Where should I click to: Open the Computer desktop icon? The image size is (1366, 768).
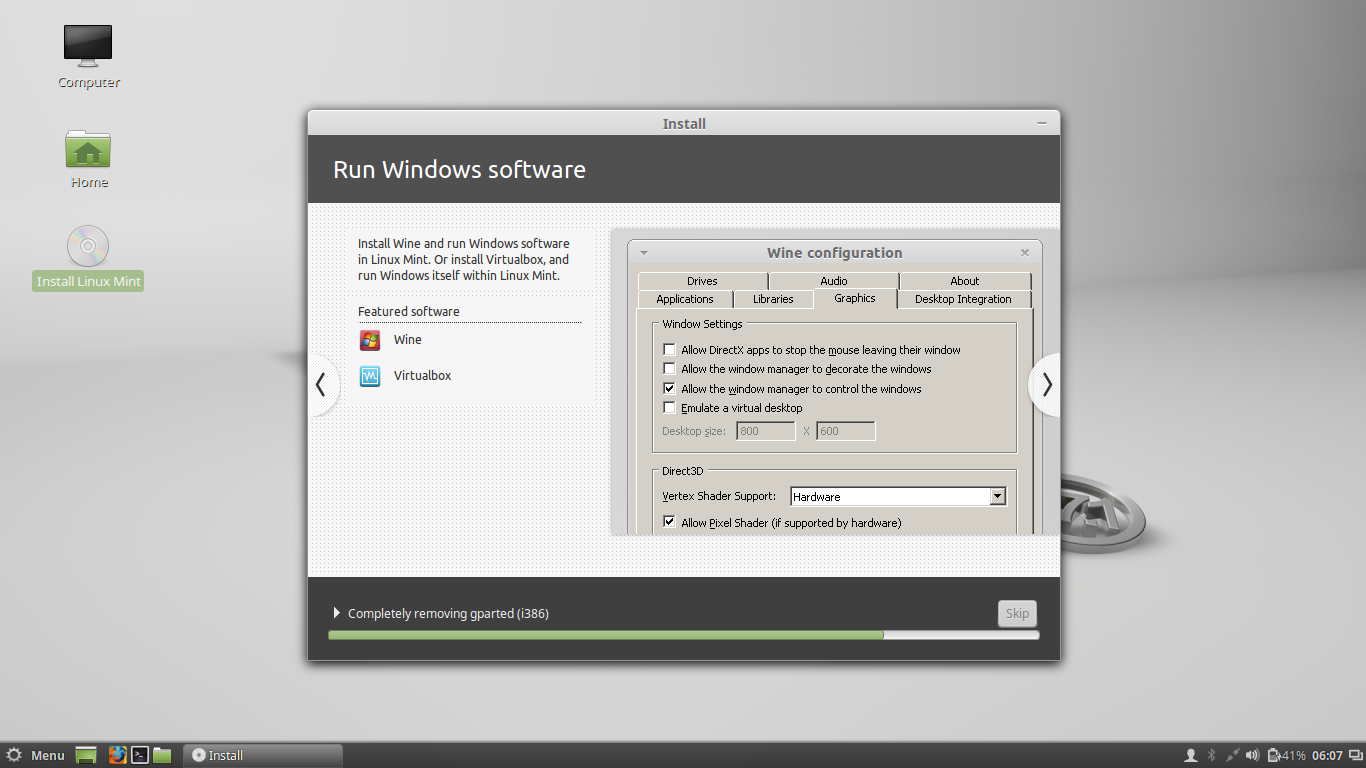pos(88,46)
